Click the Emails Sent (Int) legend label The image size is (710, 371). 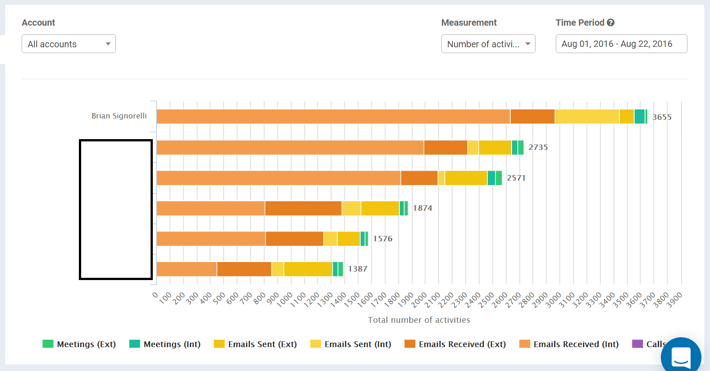pos(358,344)
